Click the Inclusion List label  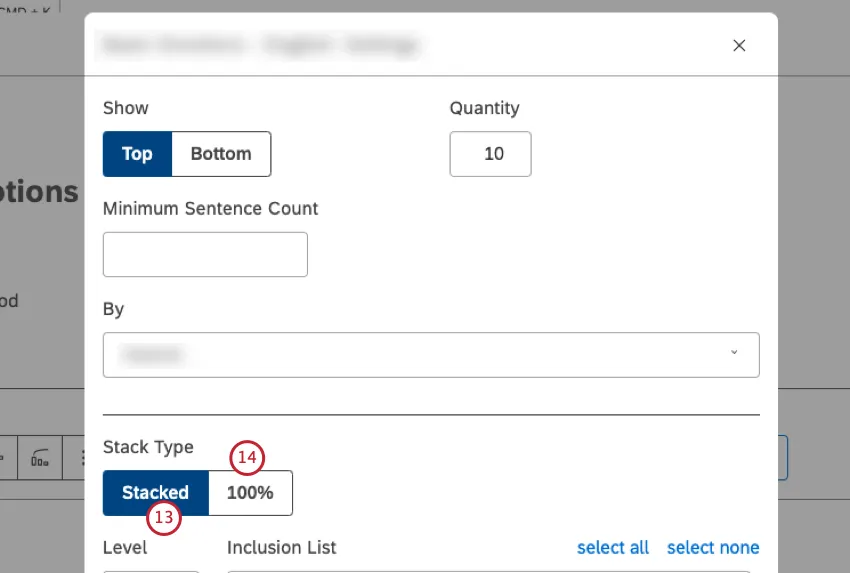point(281,547)
